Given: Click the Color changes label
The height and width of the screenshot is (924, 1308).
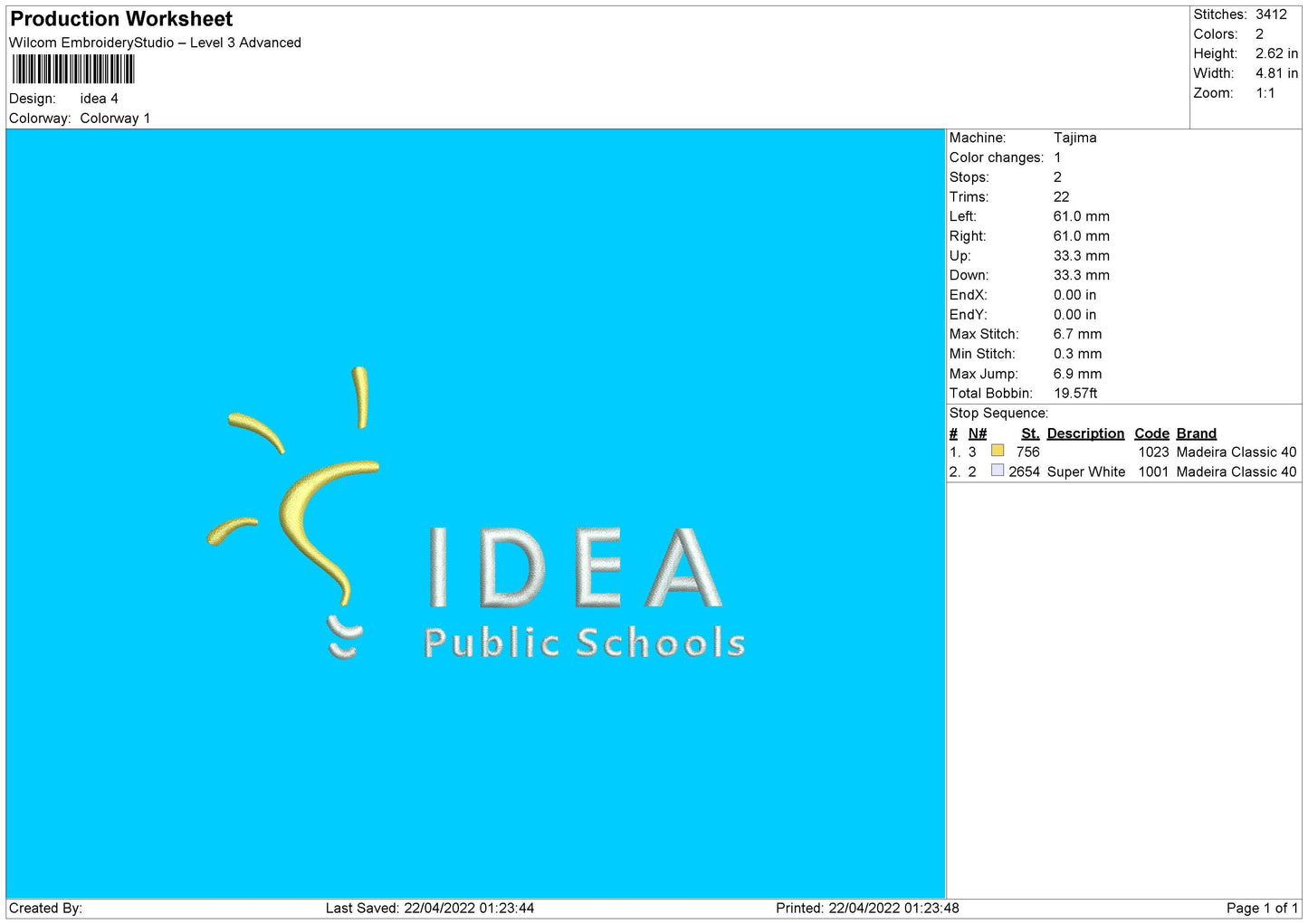Looking at the screenshot, I should pos(996,157).
